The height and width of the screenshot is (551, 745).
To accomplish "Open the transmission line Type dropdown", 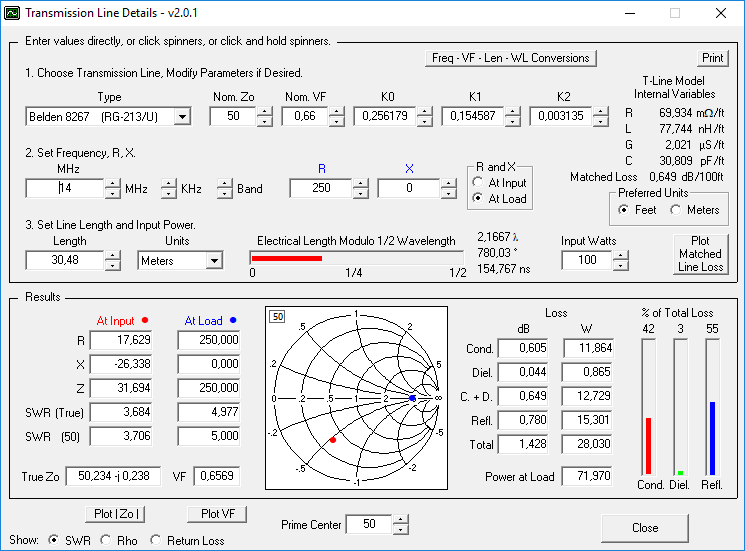I will (x=182, y=116).
